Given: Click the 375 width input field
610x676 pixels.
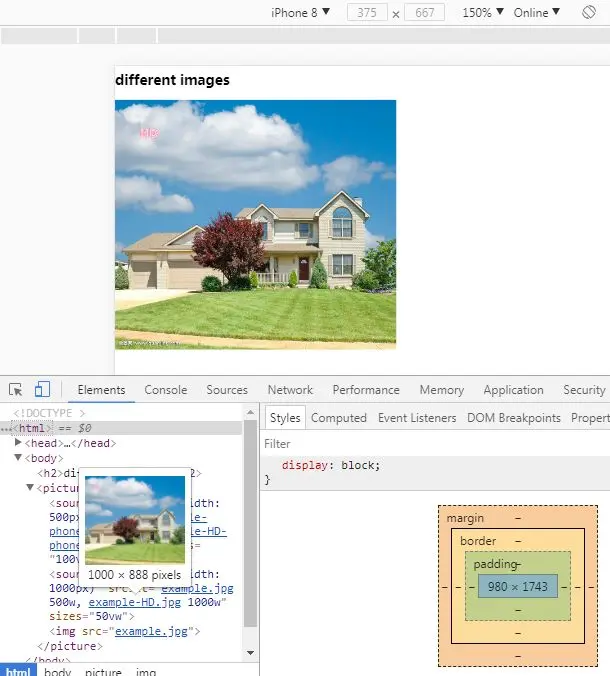Looking at the screenshot, I should 367,13.
